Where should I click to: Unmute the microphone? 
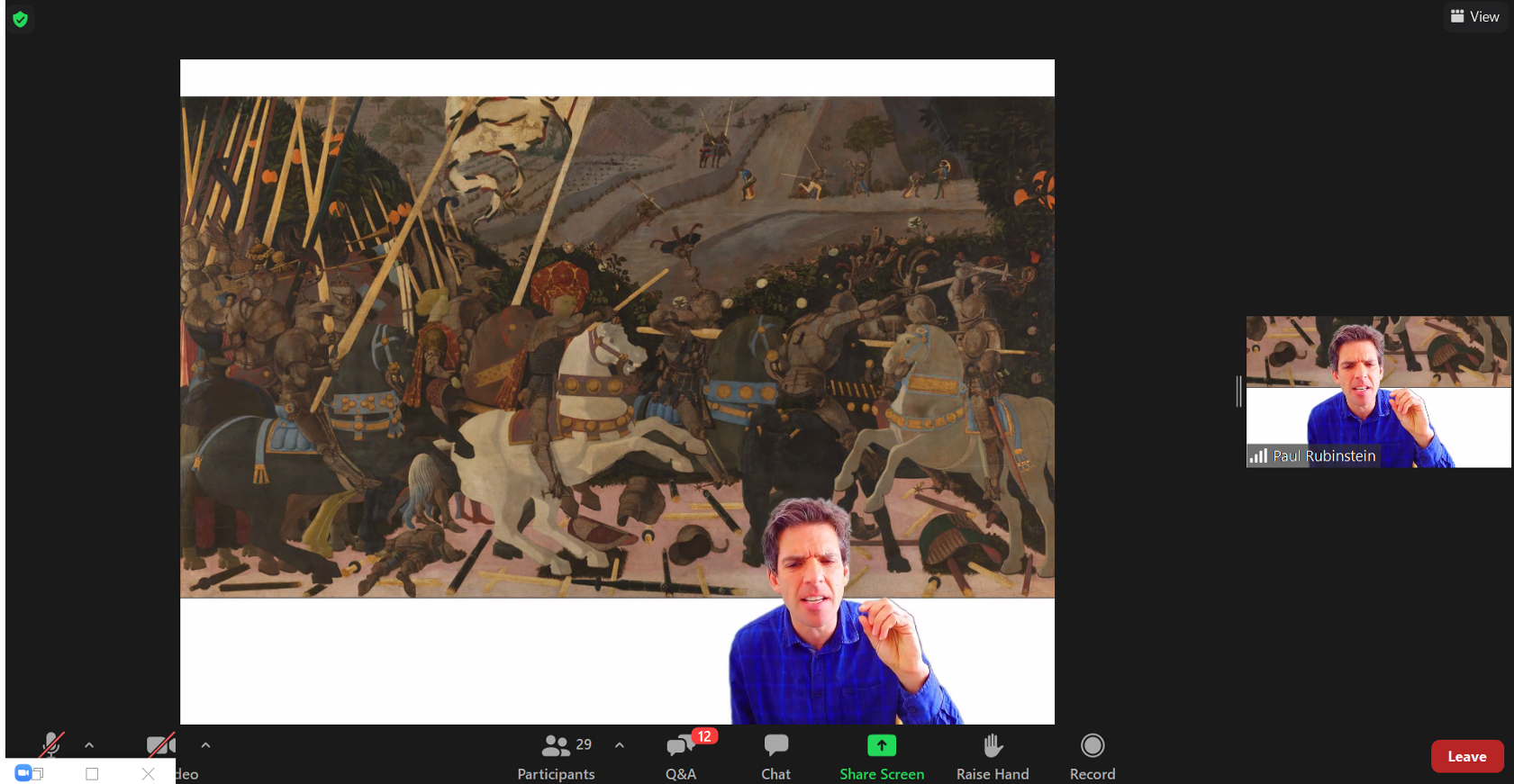(x=51, y=744)
